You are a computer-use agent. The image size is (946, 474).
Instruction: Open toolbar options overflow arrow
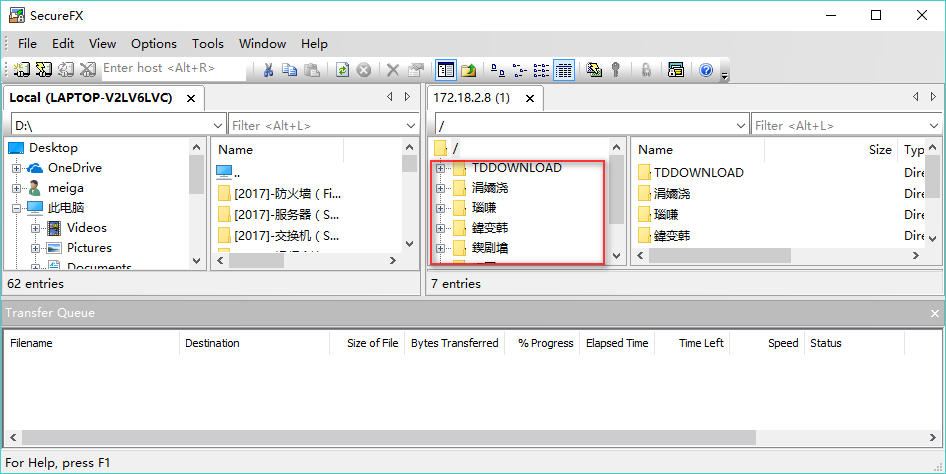(725, 75)
